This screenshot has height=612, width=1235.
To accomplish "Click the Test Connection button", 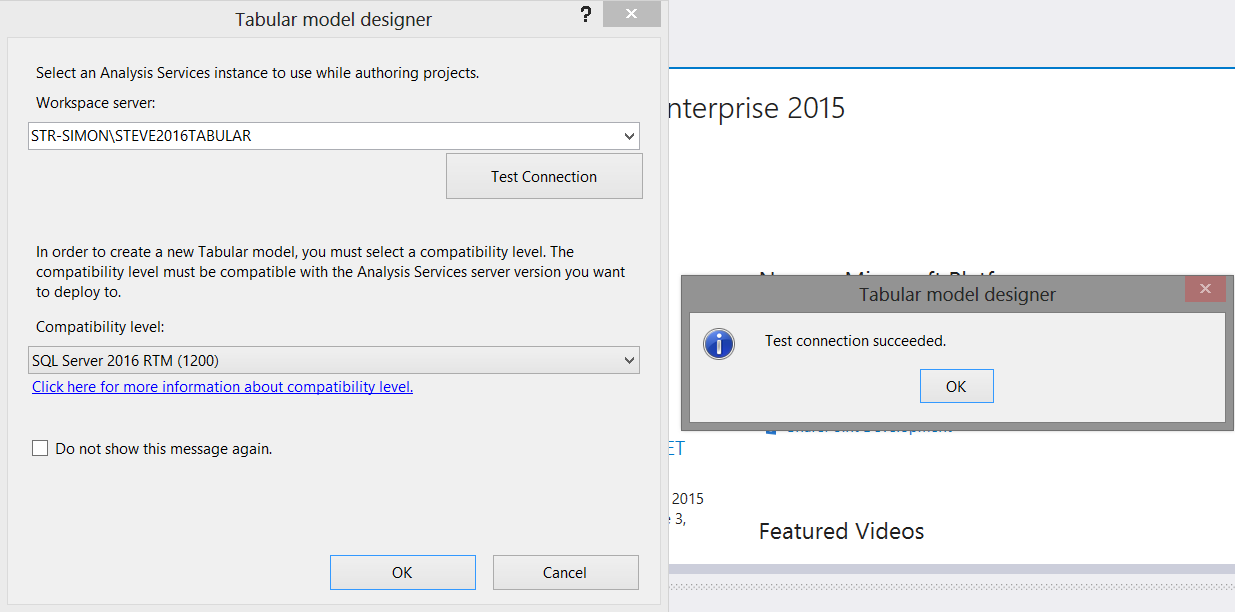I will [544, 177].
